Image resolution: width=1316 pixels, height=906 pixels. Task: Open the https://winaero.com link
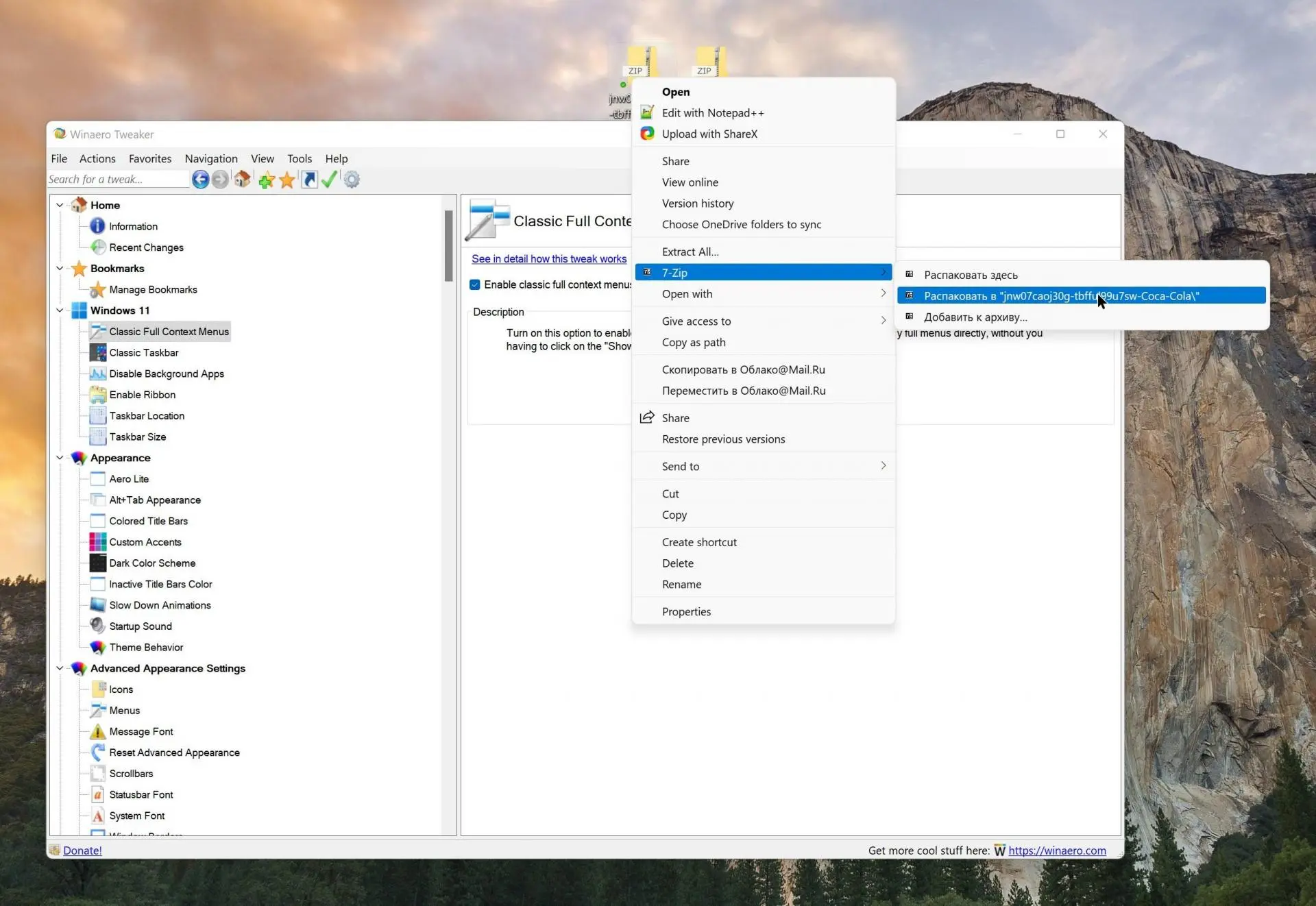(1057, 850)
